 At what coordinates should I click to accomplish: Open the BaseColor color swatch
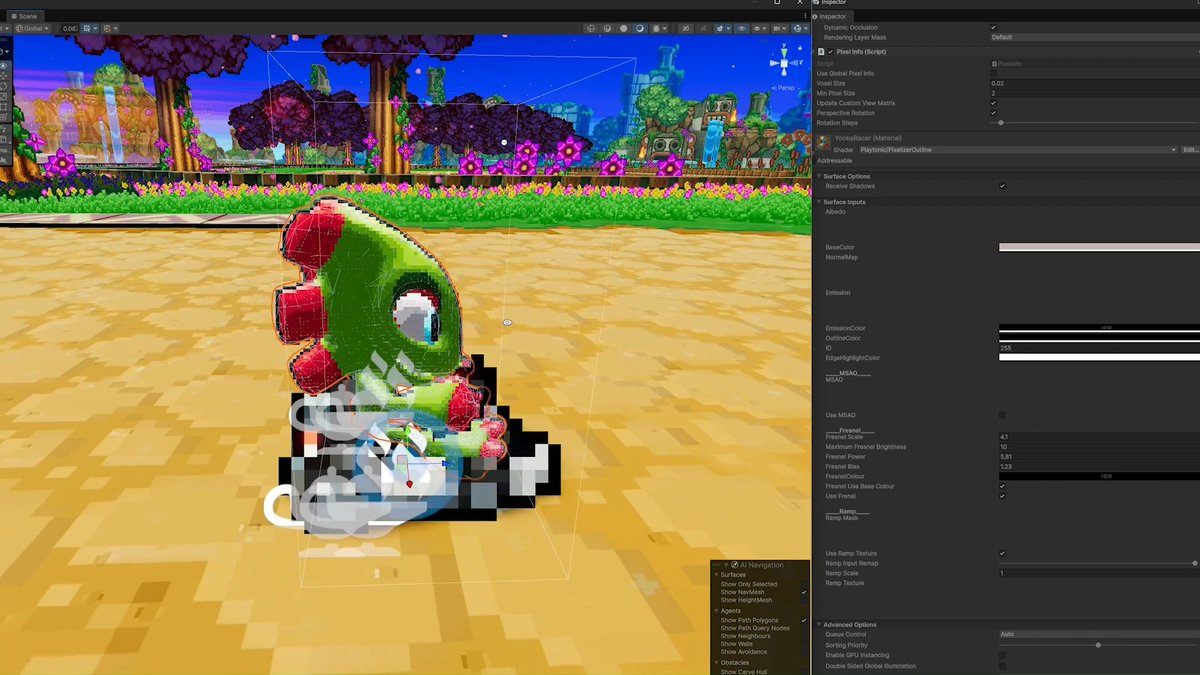point(1099,247)
